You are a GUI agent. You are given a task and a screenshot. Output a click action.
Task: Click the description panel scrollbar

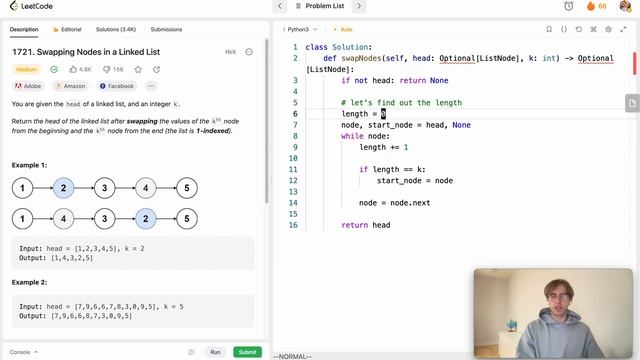(x=267, y=121)
